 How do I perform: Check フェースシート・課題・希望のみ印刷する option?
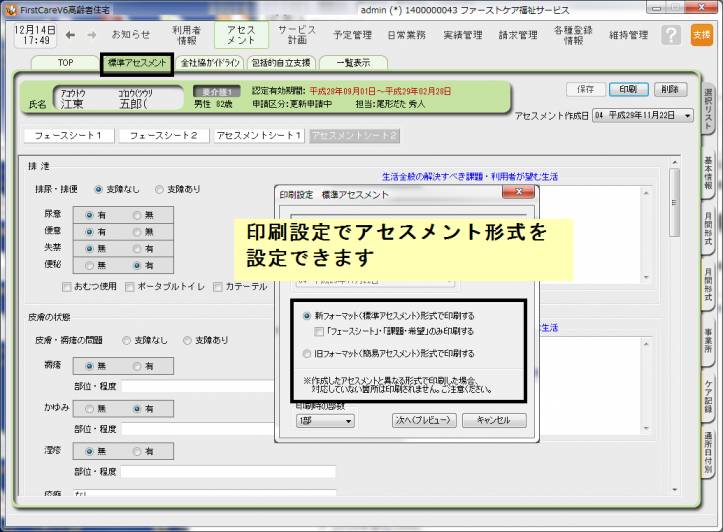point(319,331)
